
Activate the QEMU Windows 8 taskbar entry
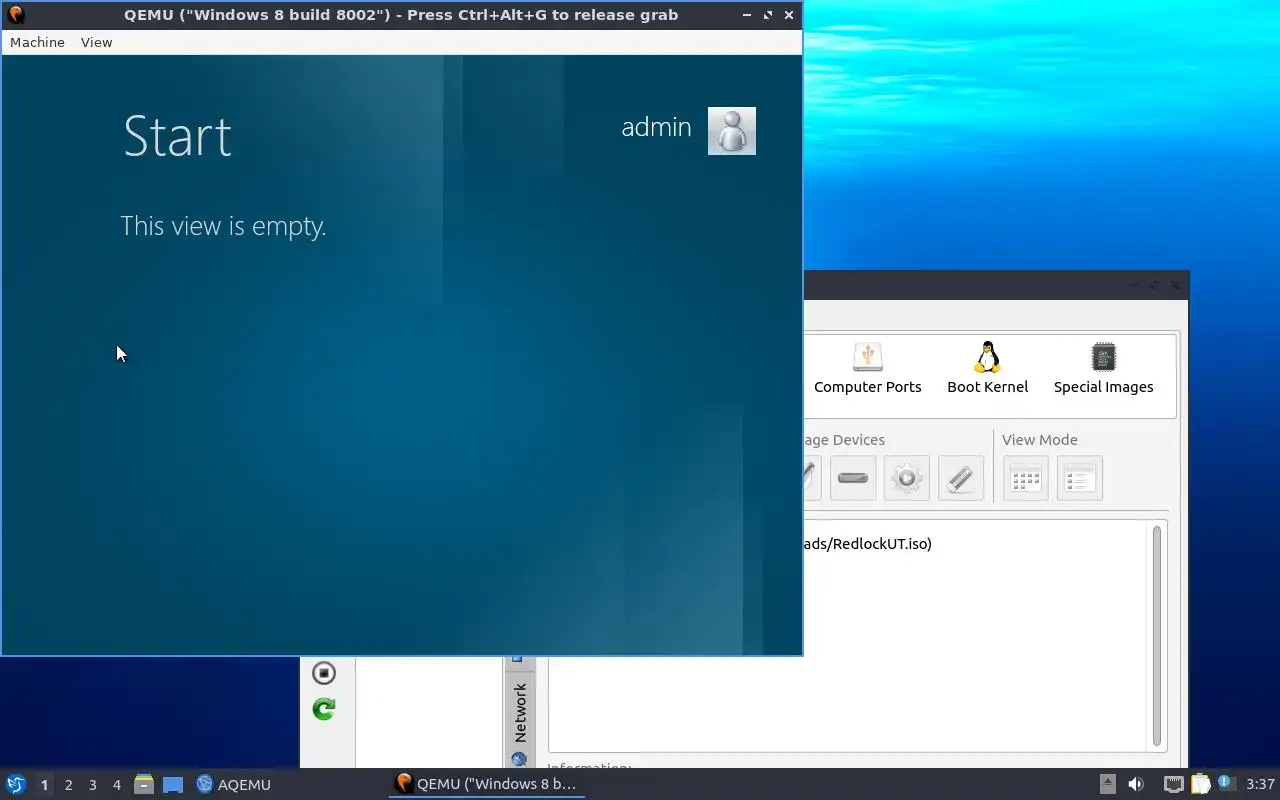click(487, 784)
